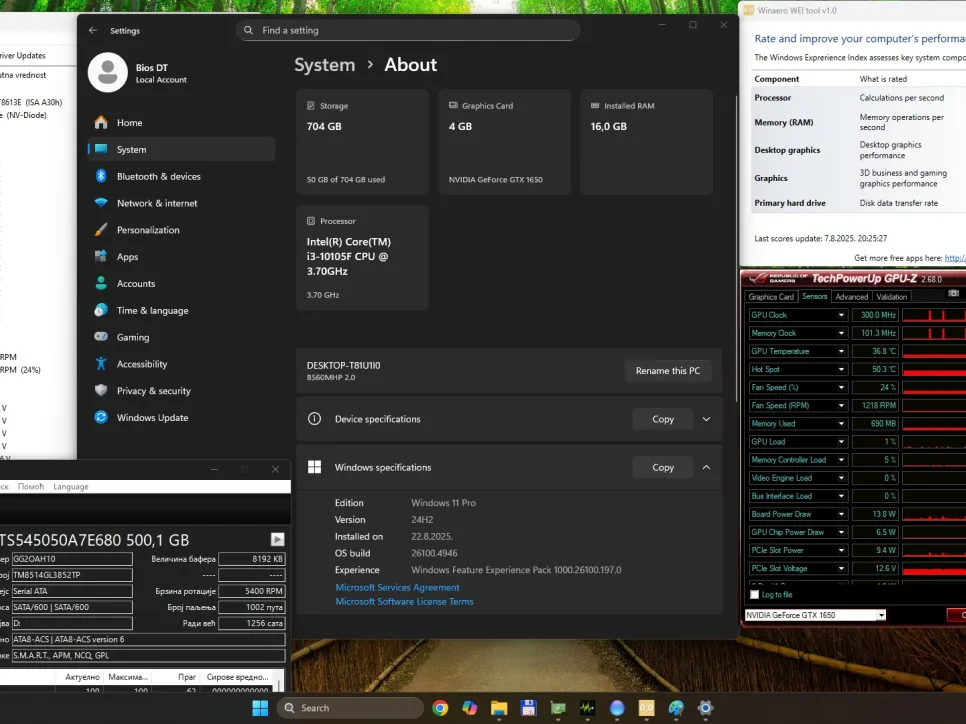Click the Settings back arrow
This screenshot has width=966, height=724.
pyautogui.click(x=93, y=31)
